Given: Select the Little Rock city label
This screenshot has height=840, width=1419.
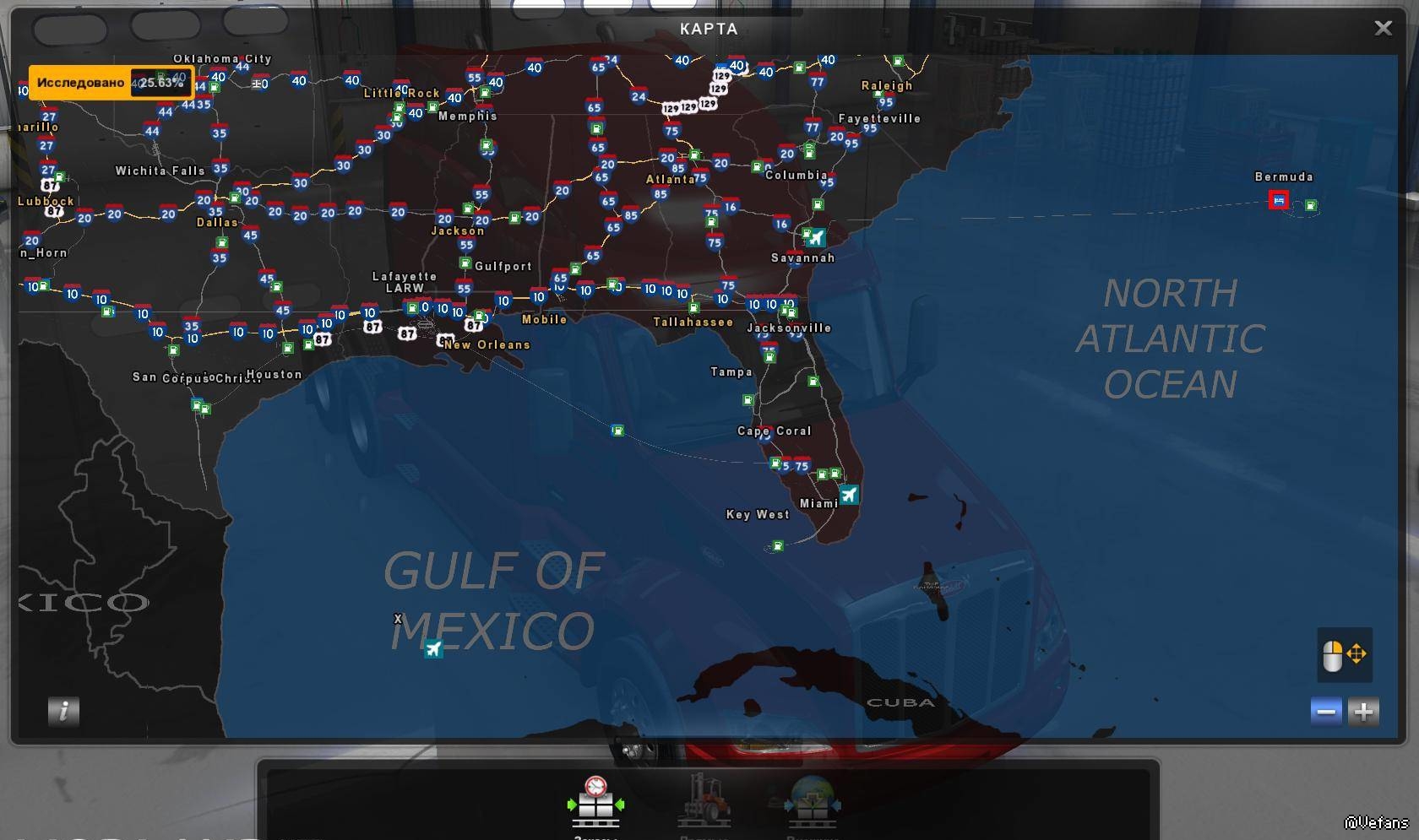Looking at the screenshot, I should 401,93.
